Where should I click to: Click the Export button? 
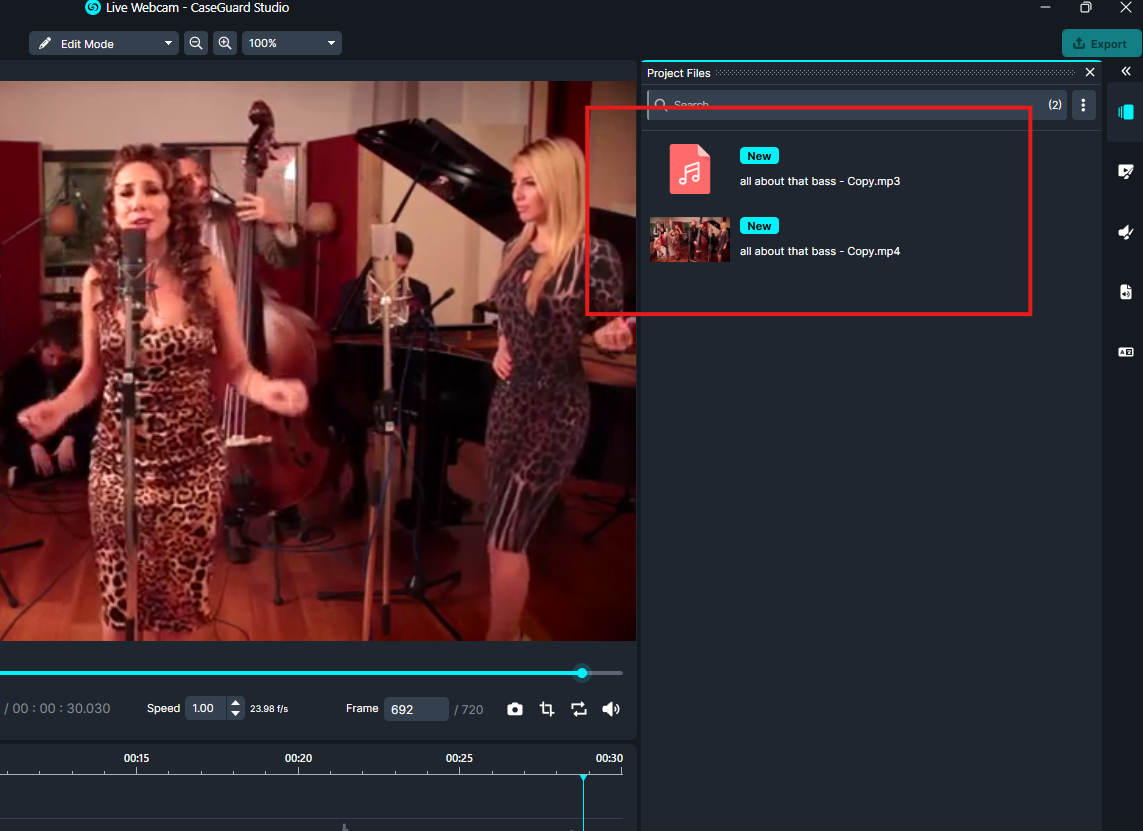pyautogui.click(x=1099, y=44)
